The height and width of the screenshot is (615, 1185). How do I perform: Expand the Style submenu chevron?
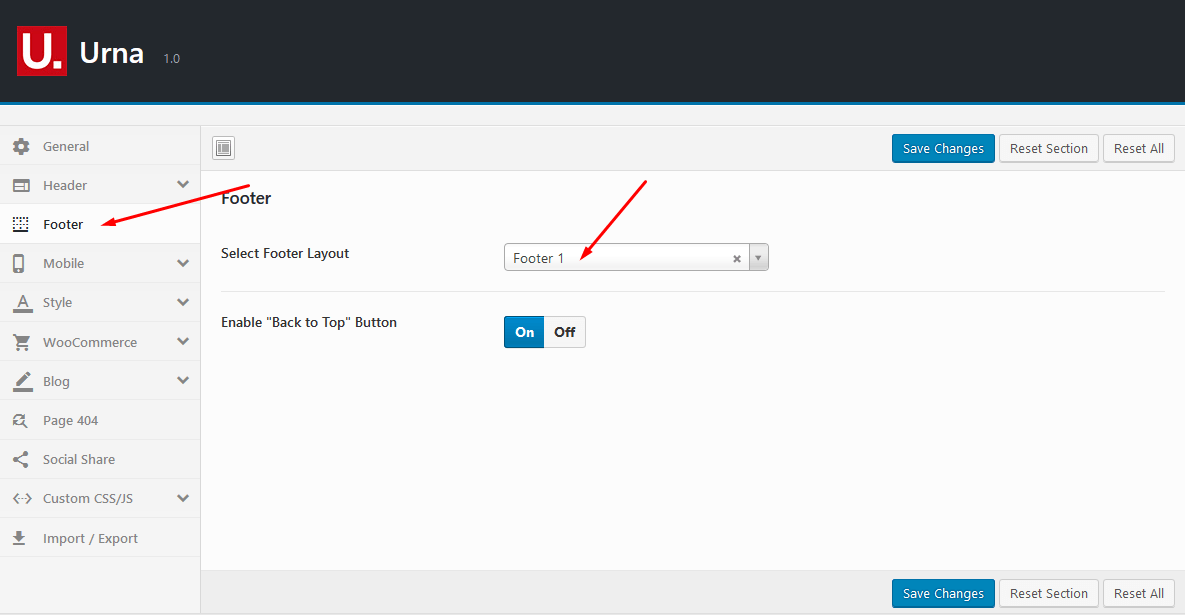point(183,302)
